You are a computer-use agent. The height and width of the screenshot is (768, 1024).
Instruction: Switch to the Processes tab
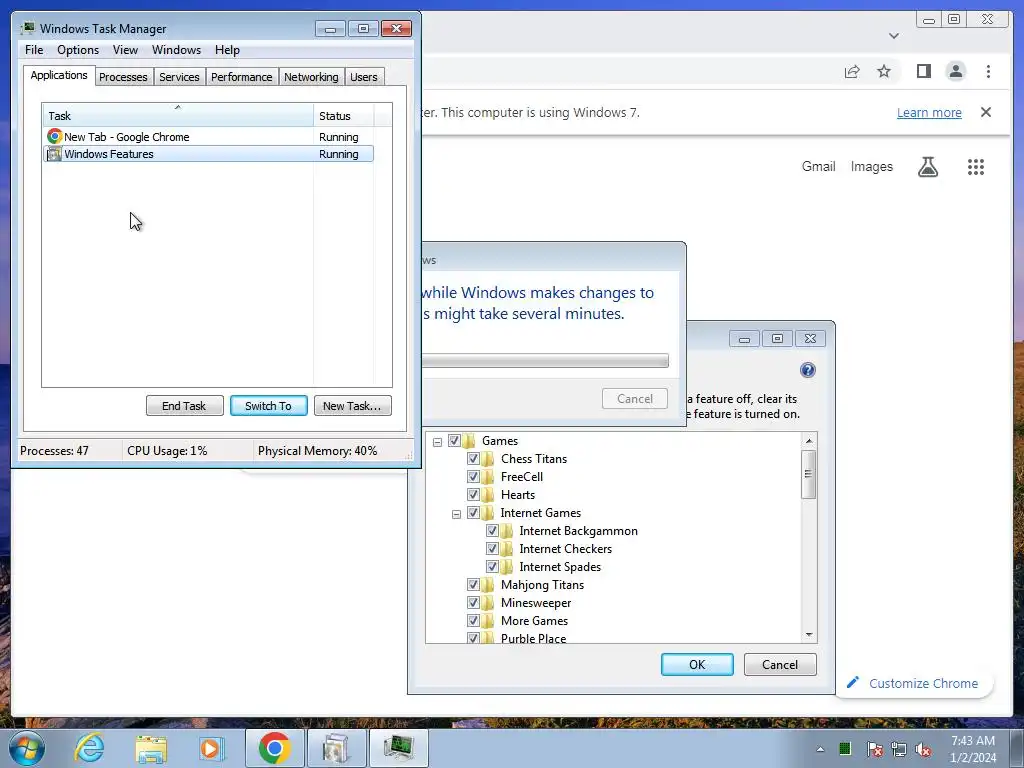click(x=123, y=77)
